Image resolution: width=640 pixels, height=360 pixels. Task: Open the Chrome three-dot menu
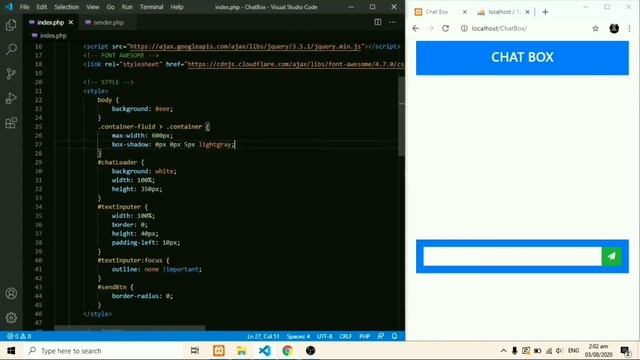(629, 28)
